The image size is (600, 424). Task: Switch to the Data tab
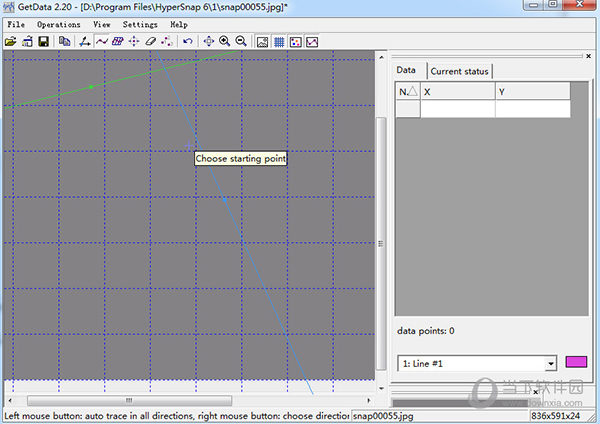coord(406,70)
